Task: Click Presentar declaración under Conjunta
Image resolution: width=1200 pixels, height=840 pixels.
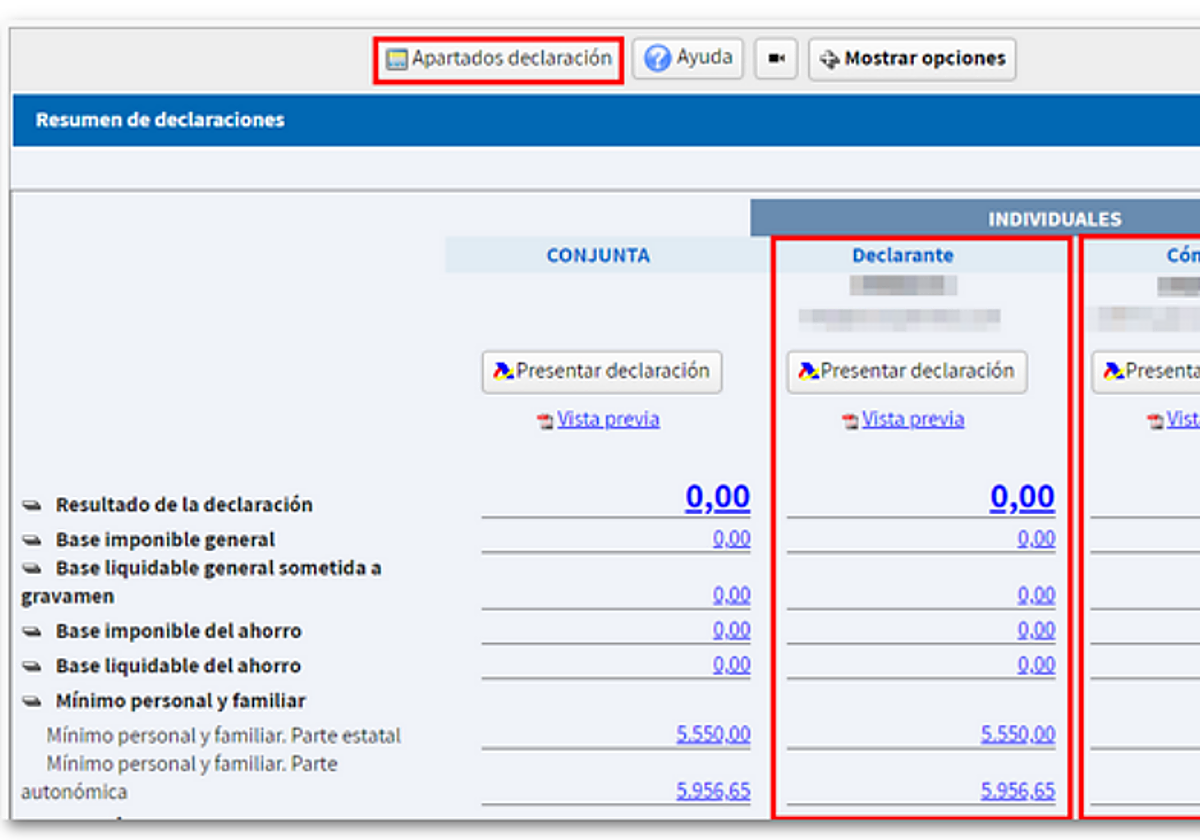Action: coord(602,371)
